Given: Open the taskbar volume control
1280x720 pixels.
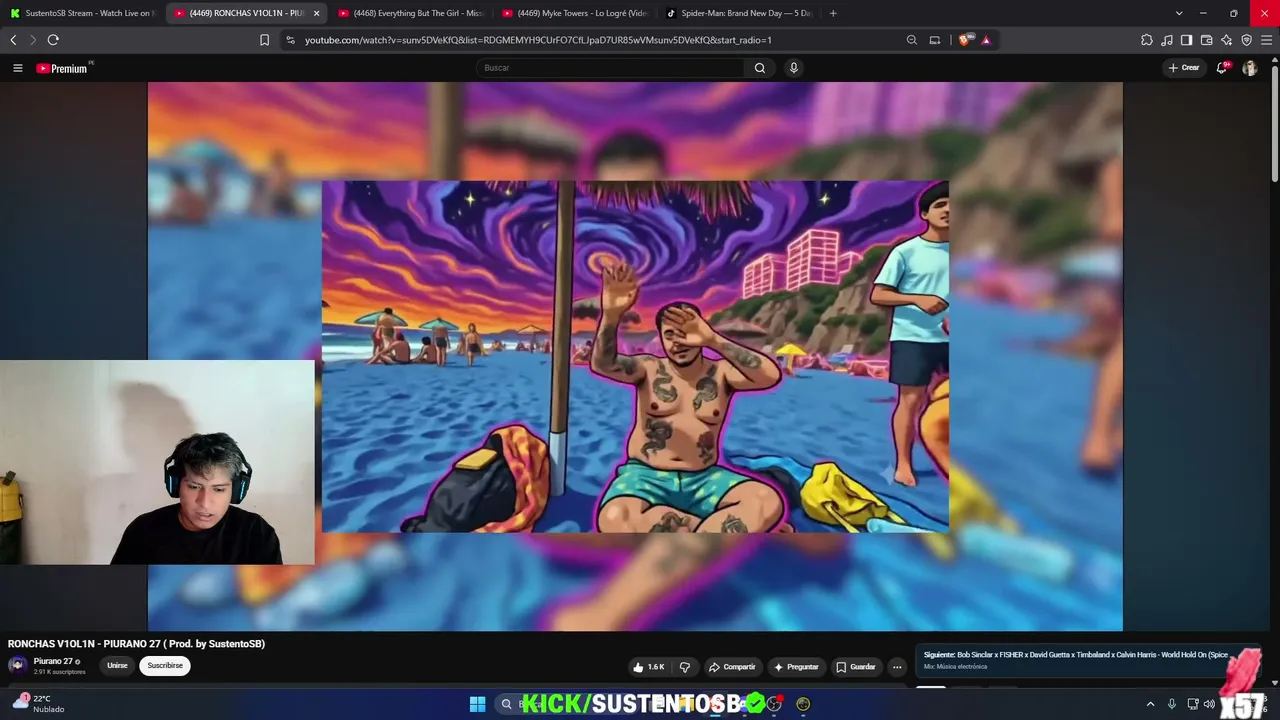Looking at the screenshot, I should pyautogui.click(x=1209, y=704).
